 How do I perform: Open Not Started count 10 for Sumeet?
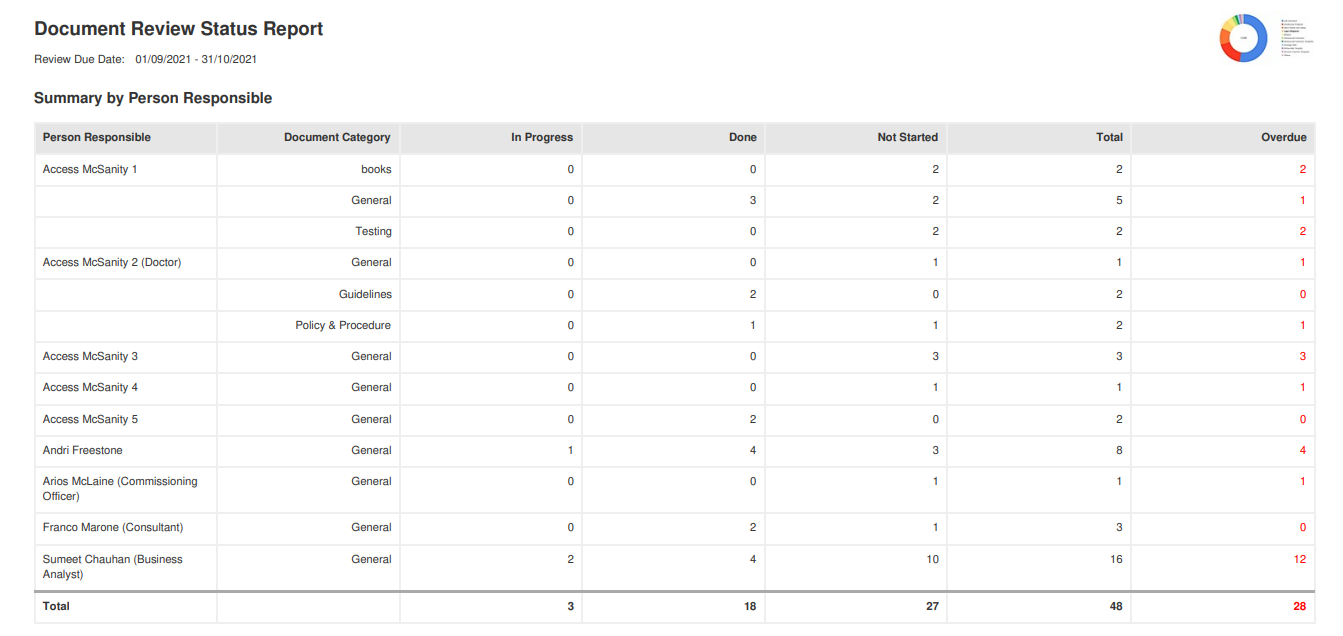coord(932,559)
